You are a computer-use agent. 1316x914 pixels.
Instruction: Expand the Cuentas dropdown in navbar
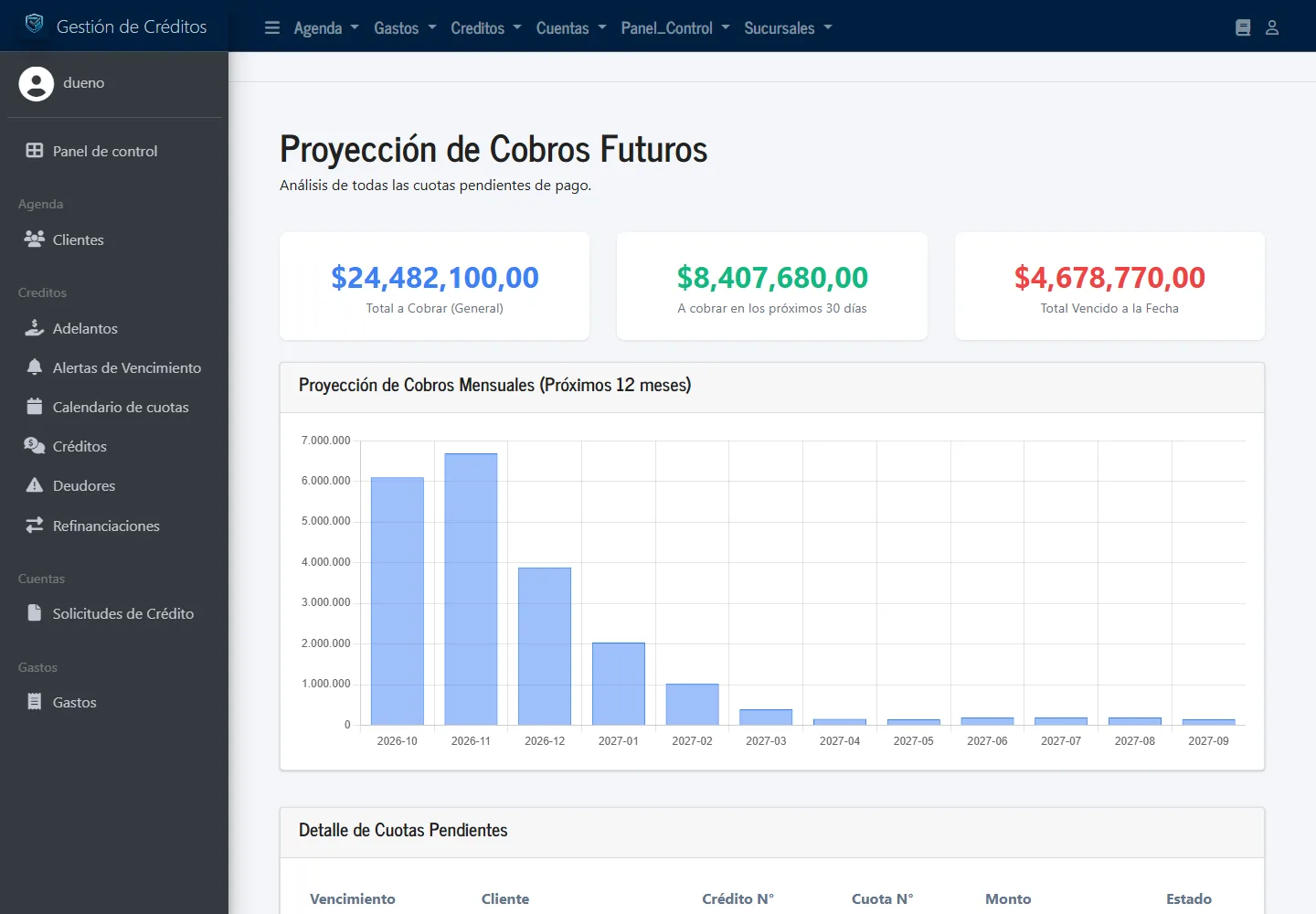[x=571, y=28]
